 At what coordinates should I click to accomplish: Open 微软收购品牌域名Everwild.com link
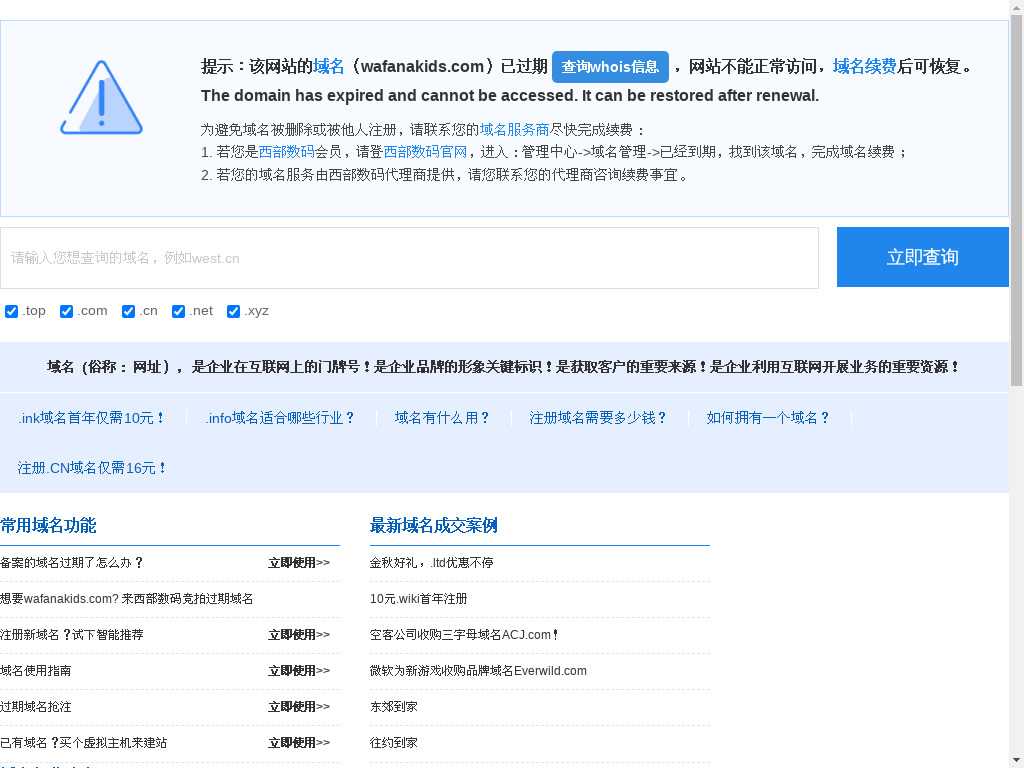478,670
